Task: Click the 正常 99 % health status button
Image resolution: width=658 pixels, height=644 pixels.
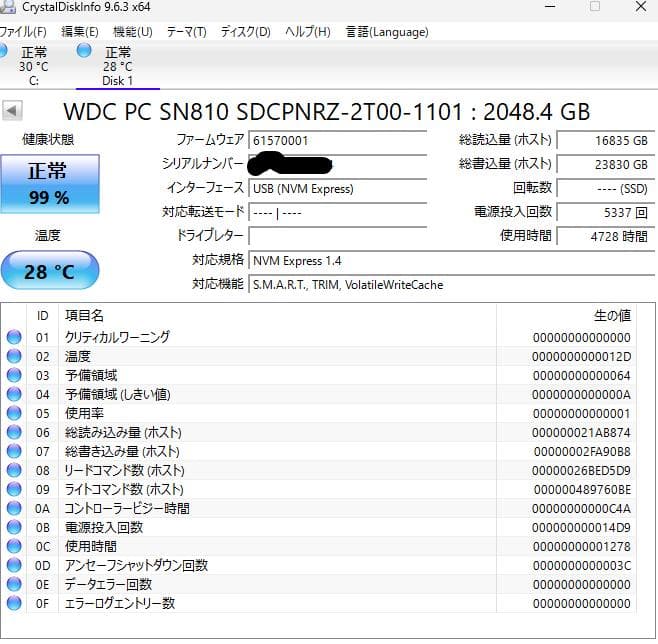Action: [50, 184]
